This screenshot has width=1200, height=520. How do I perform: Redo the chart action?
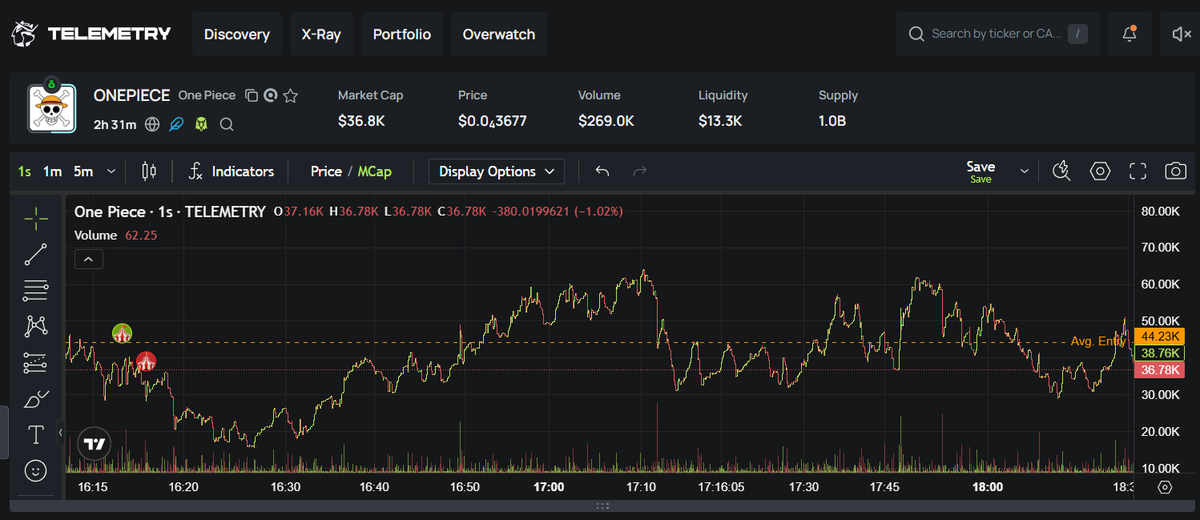pos(640,172)
